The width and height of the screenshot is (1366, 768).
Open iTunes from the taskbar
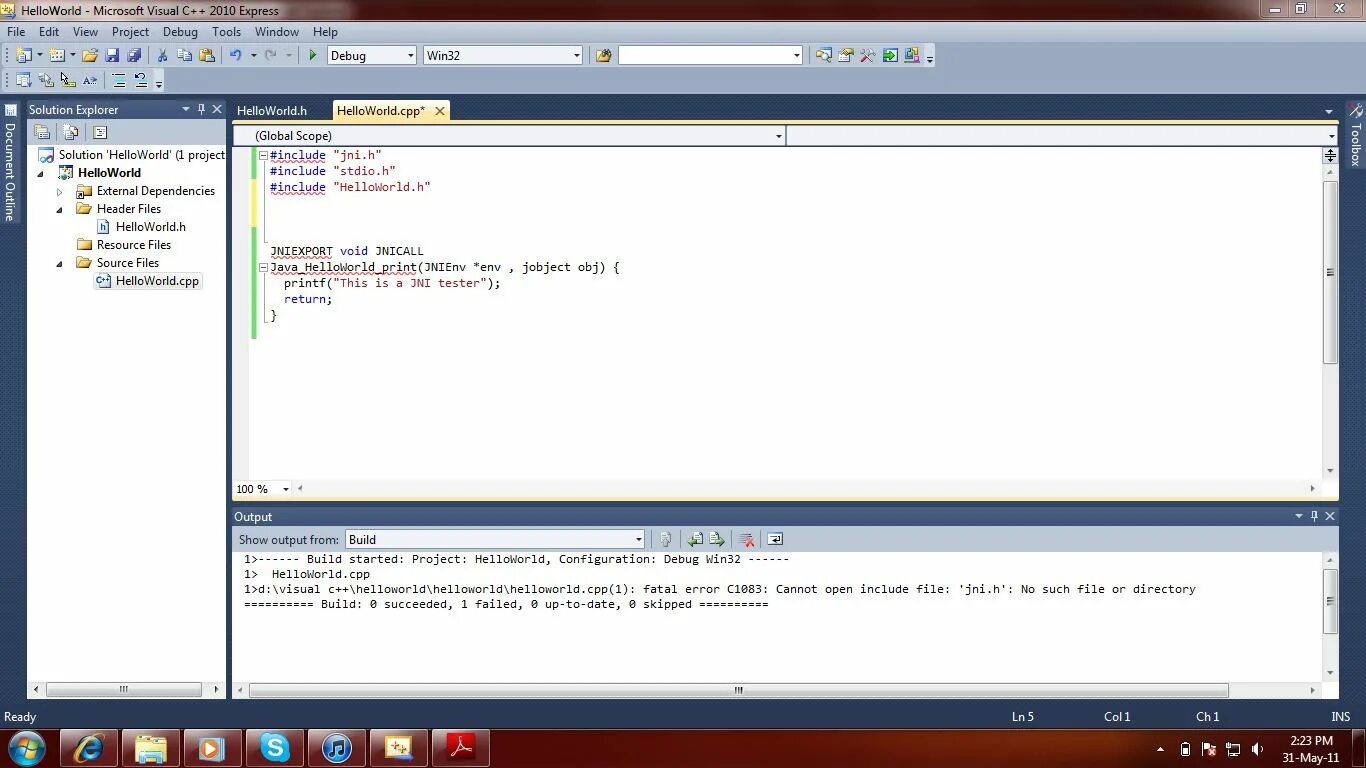(336, 748)
